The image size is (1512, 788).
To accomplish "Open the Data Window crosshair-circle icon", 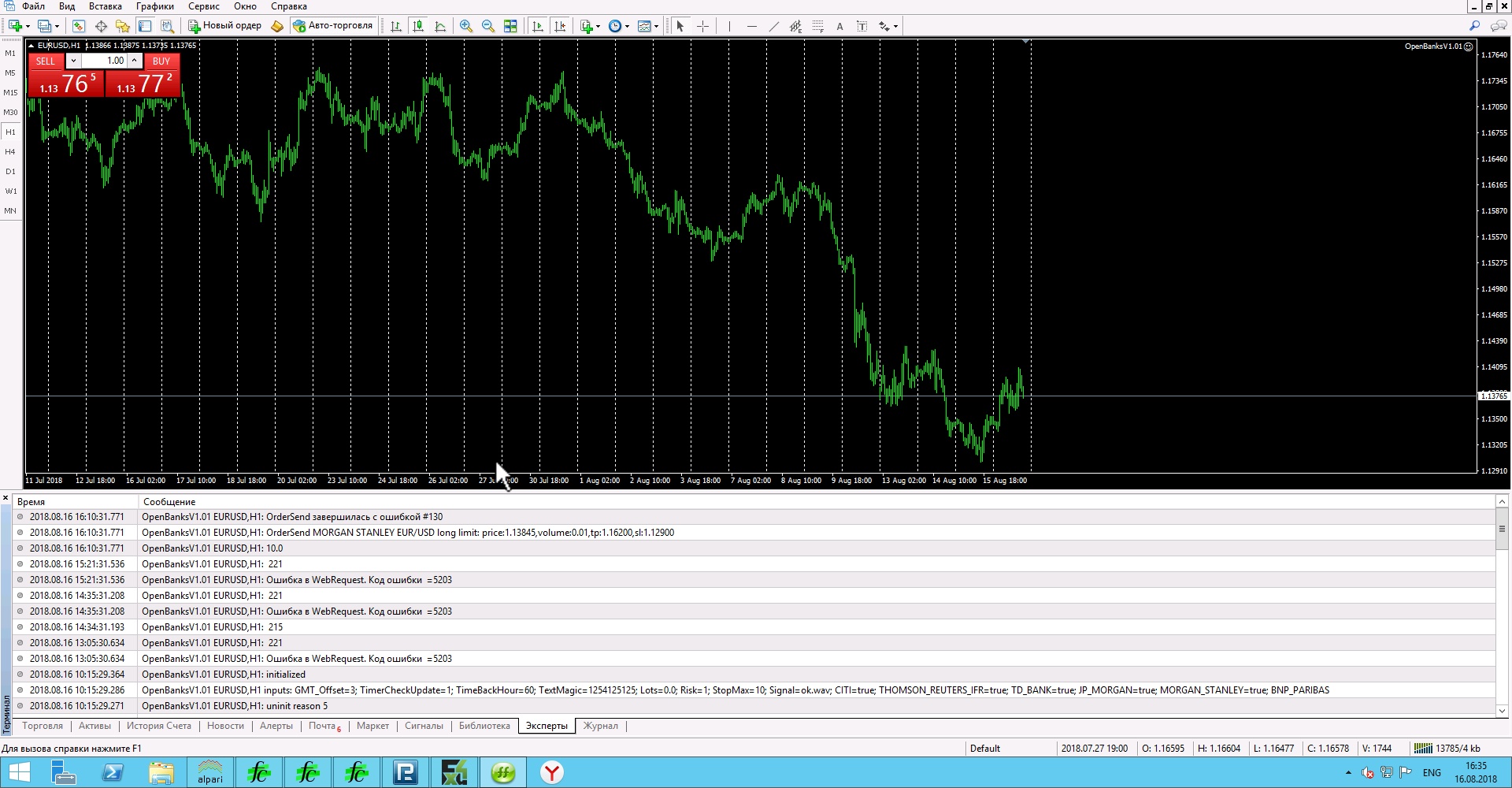I will [101, 26].
